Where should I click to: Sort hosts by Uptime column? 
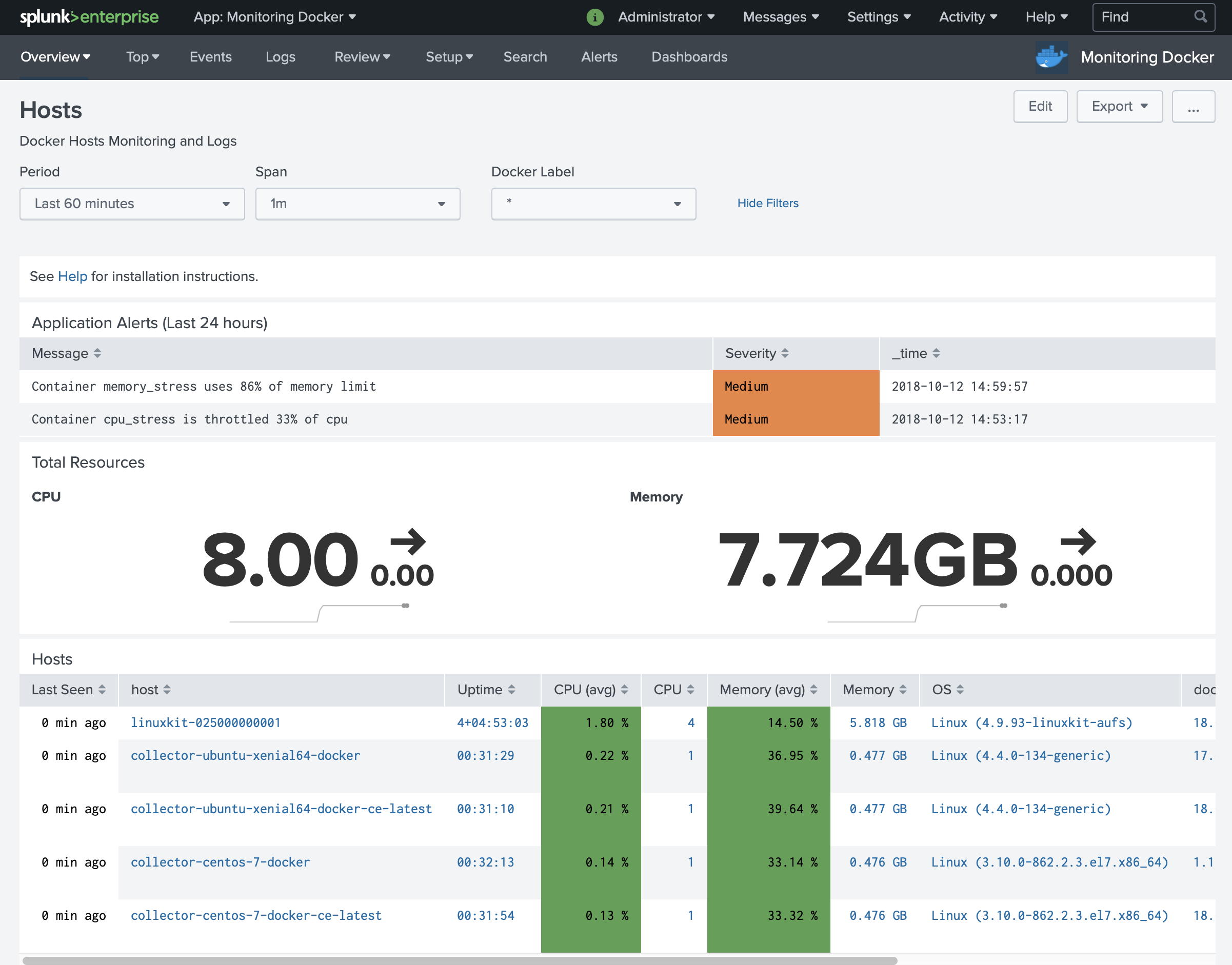(x=486, y=690)
